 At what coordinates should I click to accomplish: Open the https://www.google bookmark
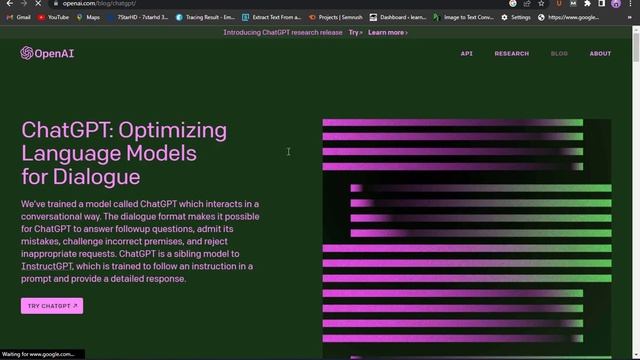pyautogui.click(x=569, y=17)
